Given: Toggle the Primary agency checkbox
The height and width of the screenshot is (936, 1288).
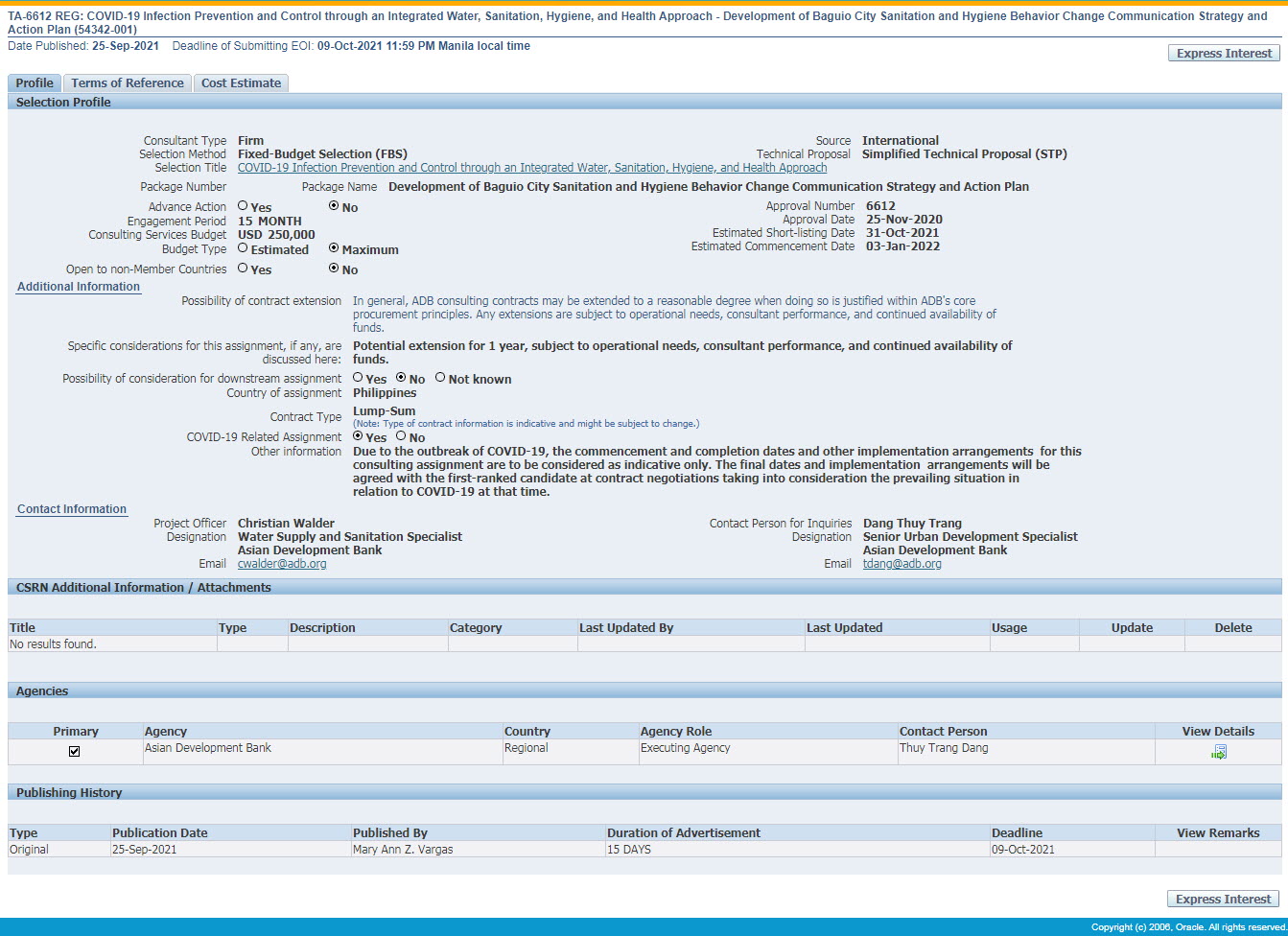Looking at the screenshot, I should (75, 752).
